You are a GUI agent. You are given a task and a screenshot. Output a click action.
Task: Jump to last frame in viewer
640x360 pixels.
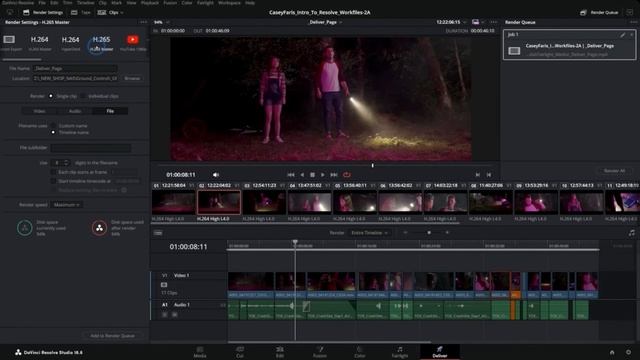point(333,175)
